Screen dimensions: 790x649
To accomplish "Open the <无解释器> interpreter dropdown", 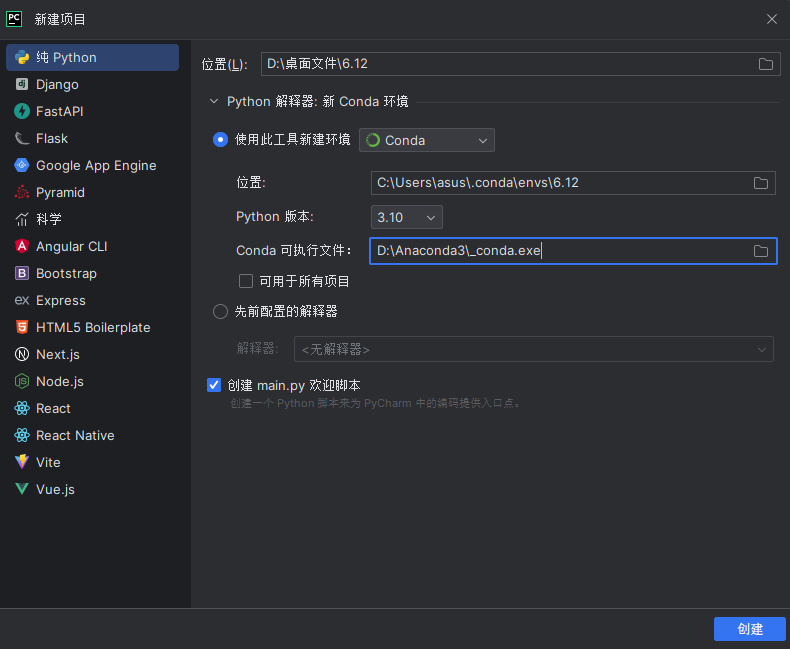I will click(534, 349).
